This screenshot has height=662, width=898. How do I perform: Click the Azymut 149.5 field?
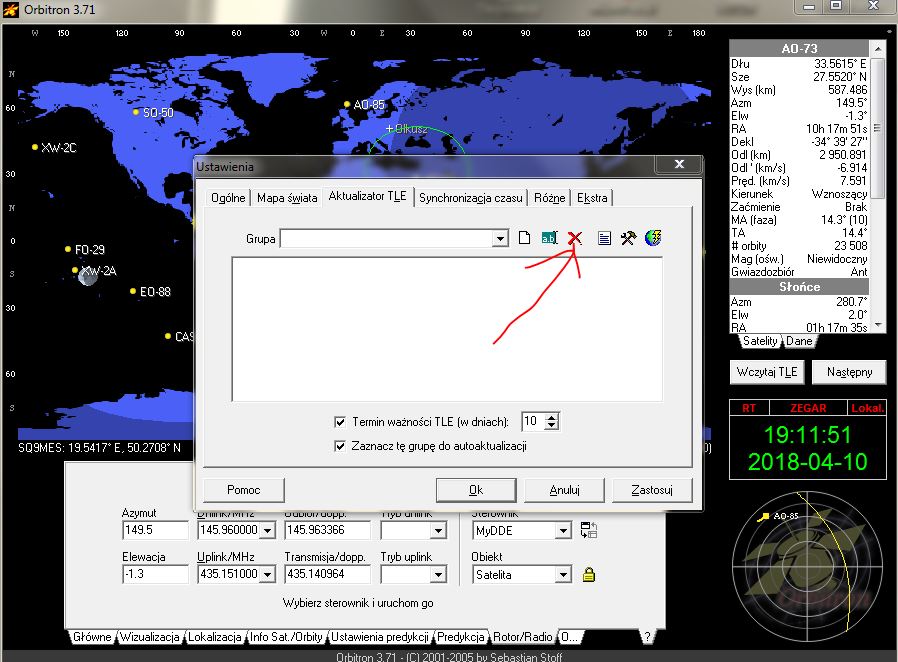[x=155, y=530]
